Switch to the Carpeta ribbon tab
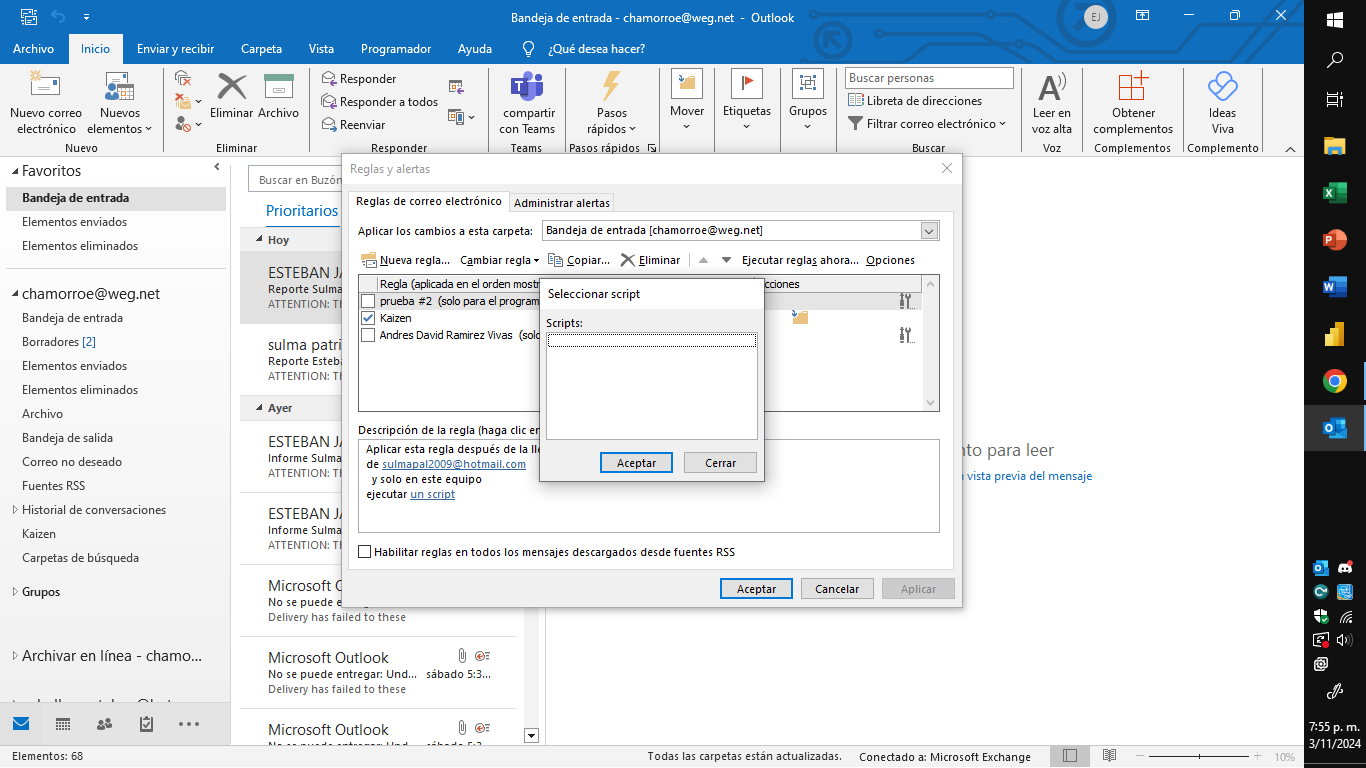The width and height of the screenshot is (1366, 768). (261, 49)
